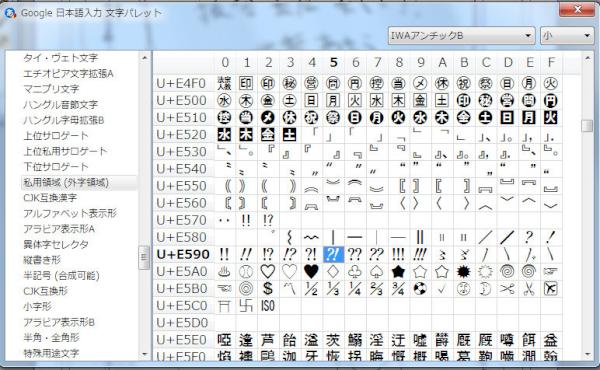Pick the one-half fraction glyph

311,289
